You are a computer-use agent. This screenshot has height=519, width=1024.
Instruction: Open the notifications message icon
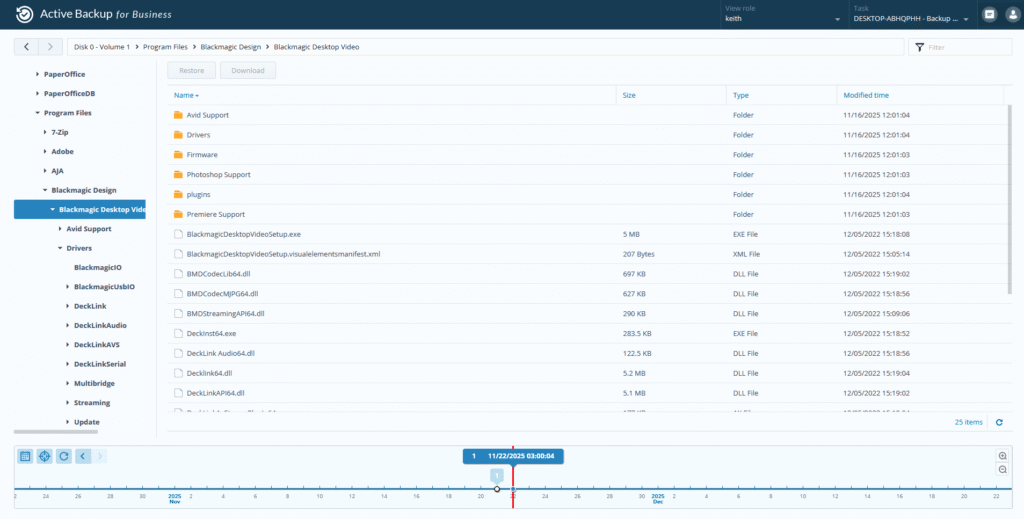[x=989, y=15]
